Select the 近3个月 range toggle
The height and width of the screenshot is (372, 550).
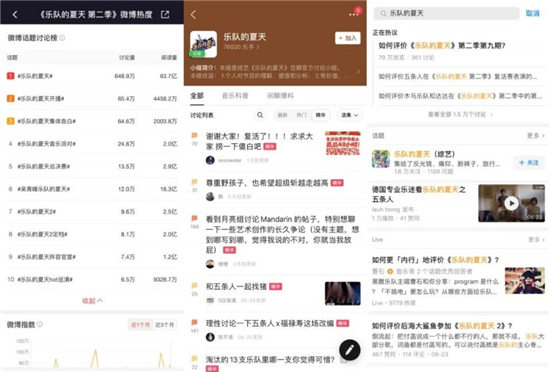click(164, 325)
